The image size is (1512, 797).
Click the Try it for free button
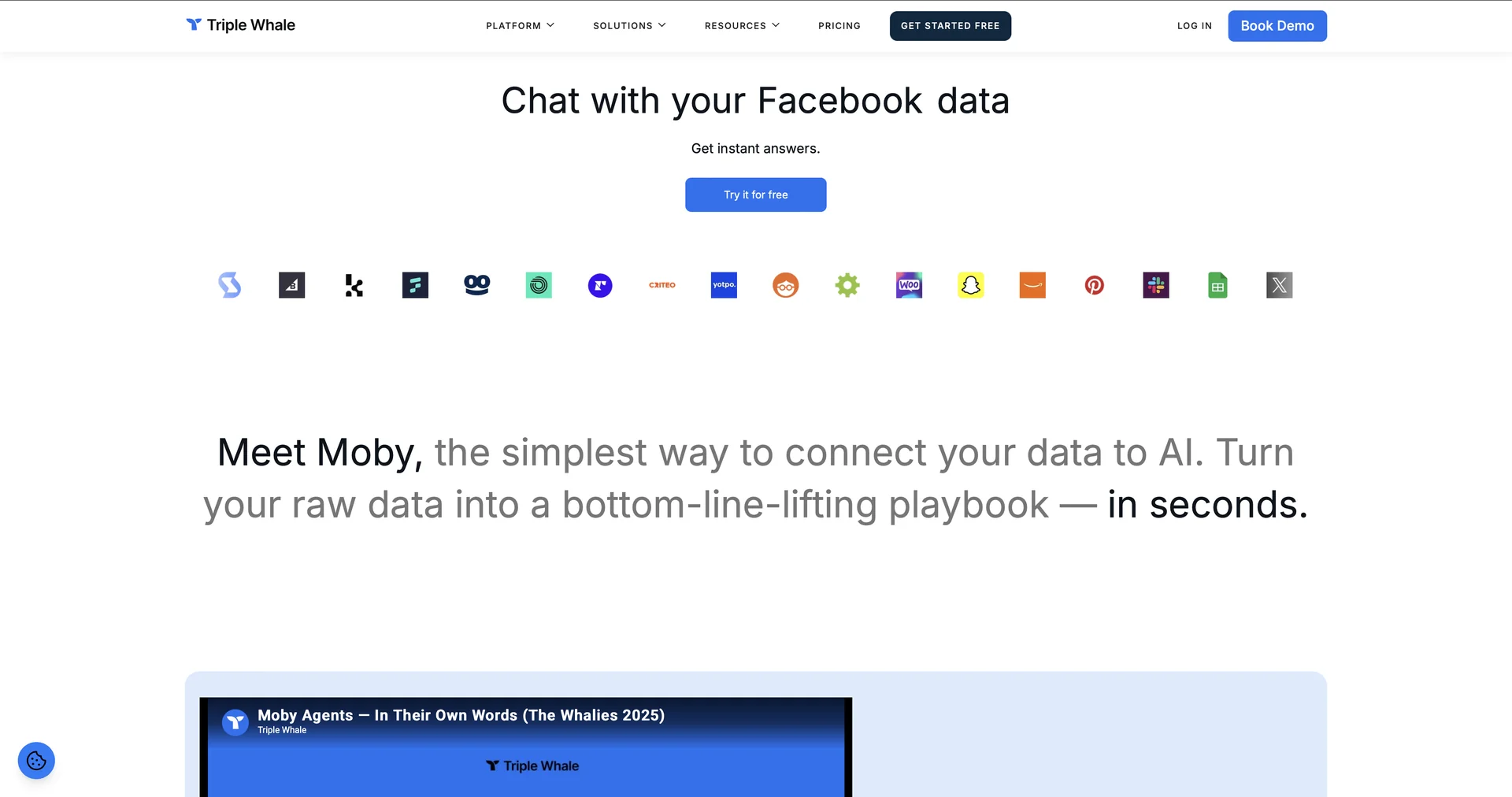click(756, 195)
